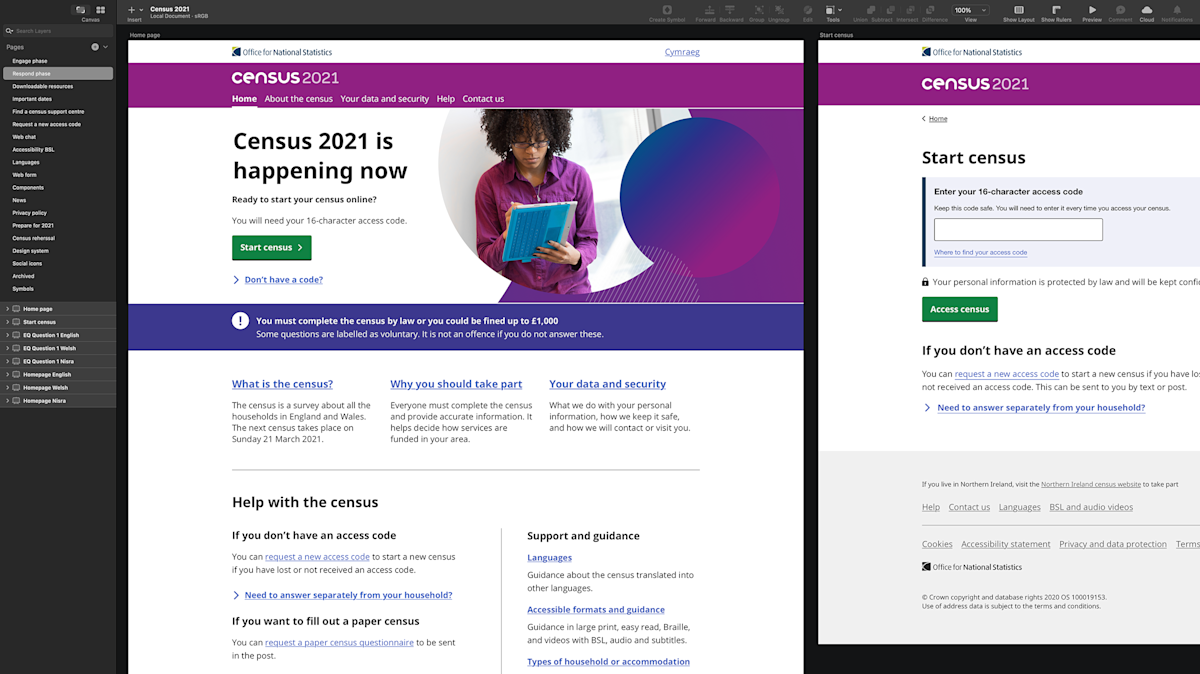Click request a paper census questionnaire link
1200x674 pixels.
pos(339,643)
